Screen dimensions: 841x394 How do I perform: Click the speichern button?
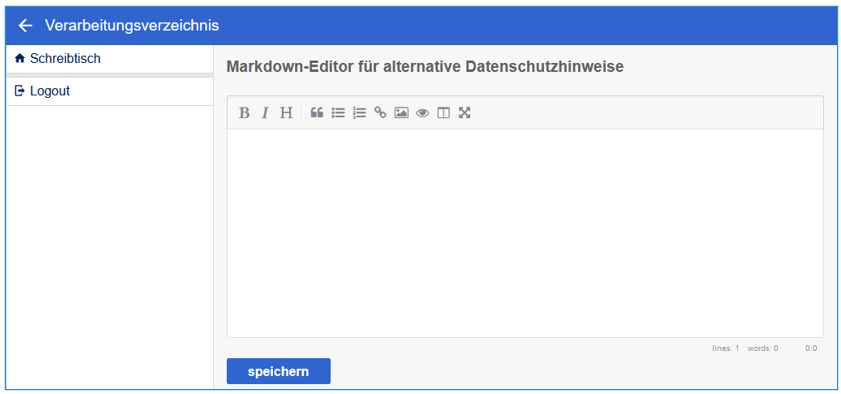(278, 371)
